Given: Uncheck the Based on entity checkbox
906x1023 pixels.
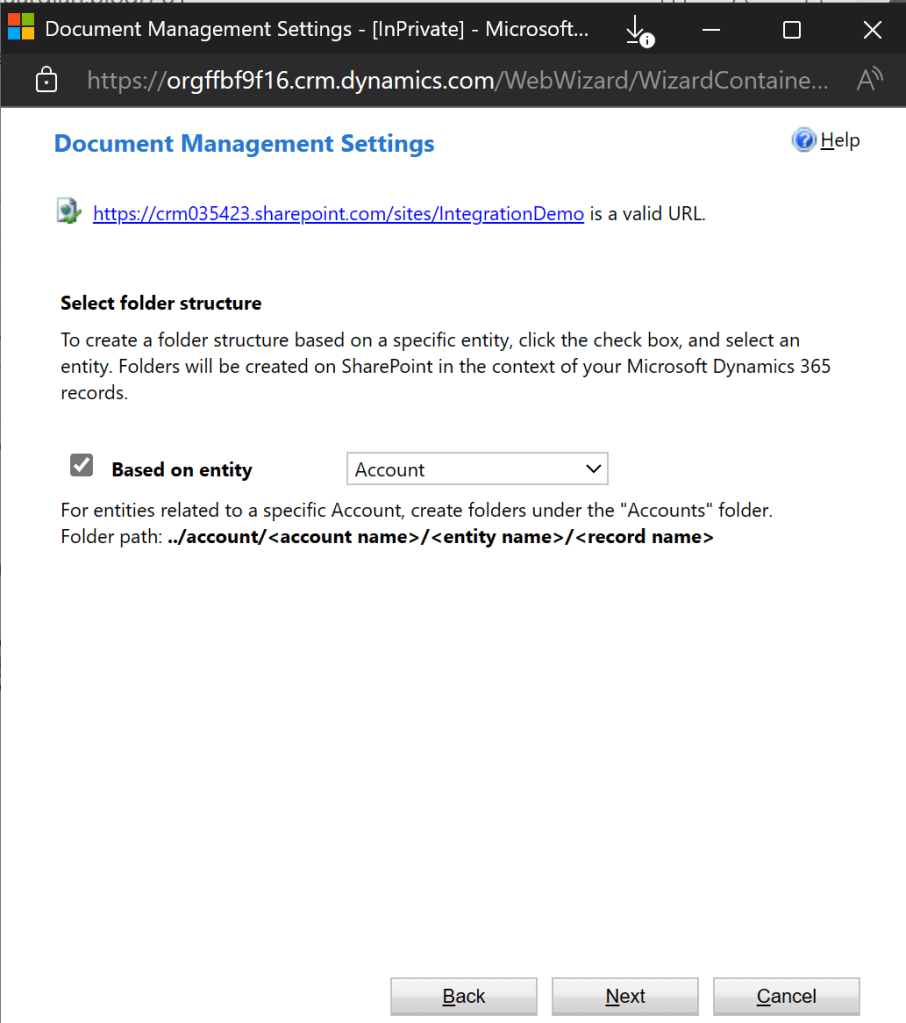Looking at the screenshot, I should pos(82,466).
